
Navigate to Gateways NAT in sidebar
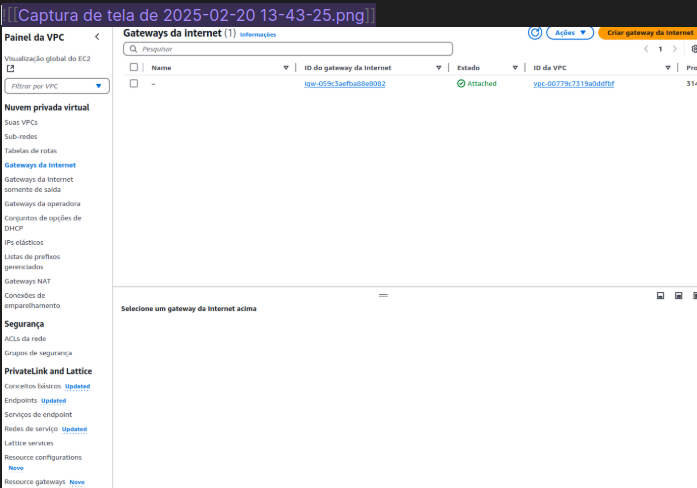point(27,281)
